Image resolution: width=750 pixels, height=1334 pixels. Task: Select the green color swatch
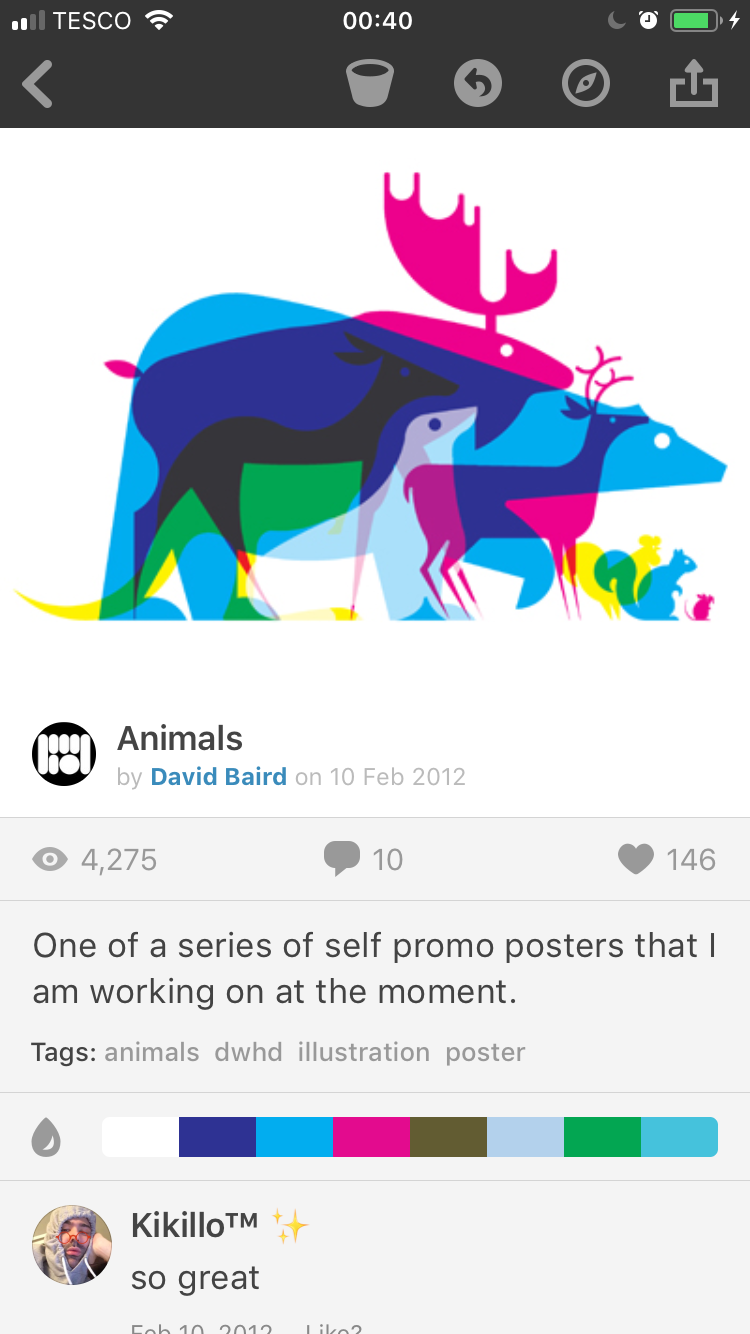(x=602, y=1137)
